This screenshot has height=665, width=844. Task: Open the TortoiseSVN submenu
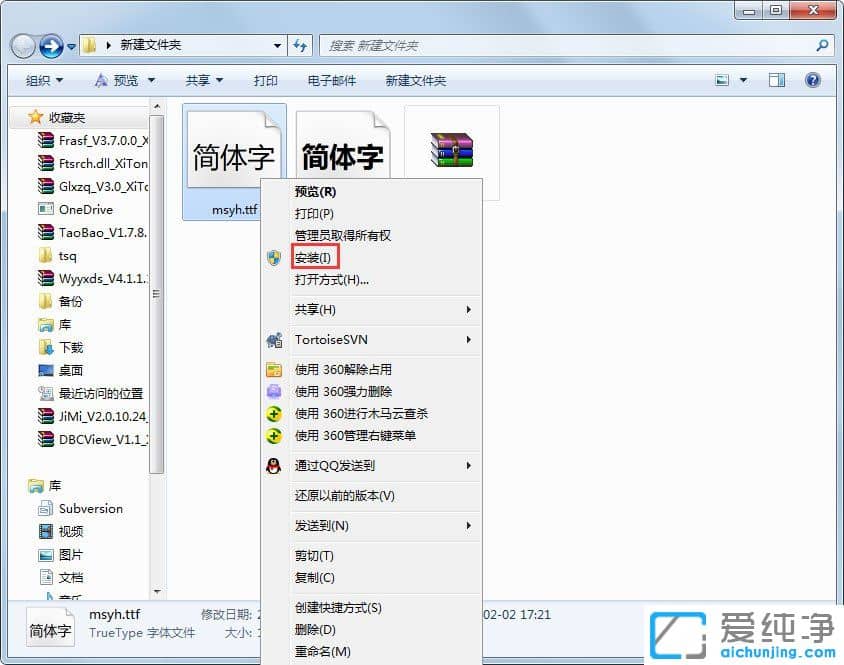coord(330,341)
